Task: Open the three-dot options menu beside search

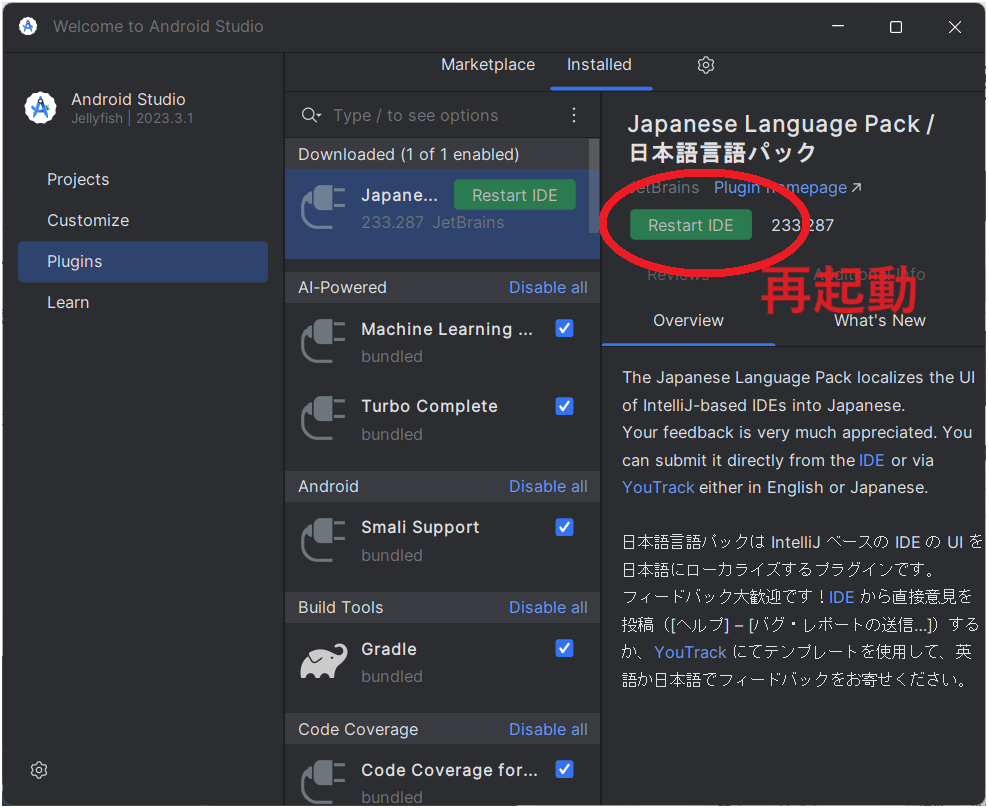Action: click(x=574, y=115)
